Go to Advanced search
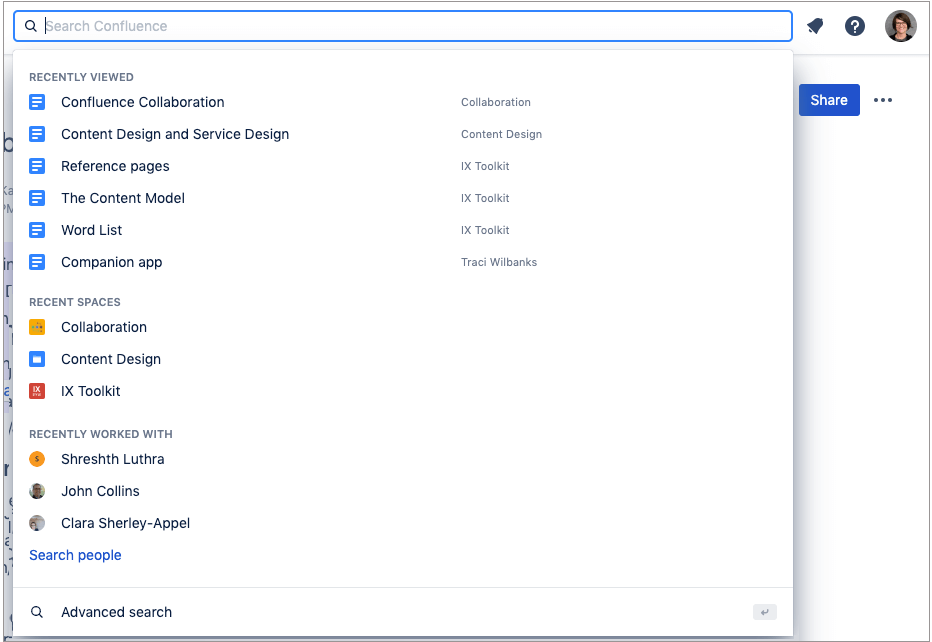The width and height of the screenshot is (932, 642). [116, 611]
